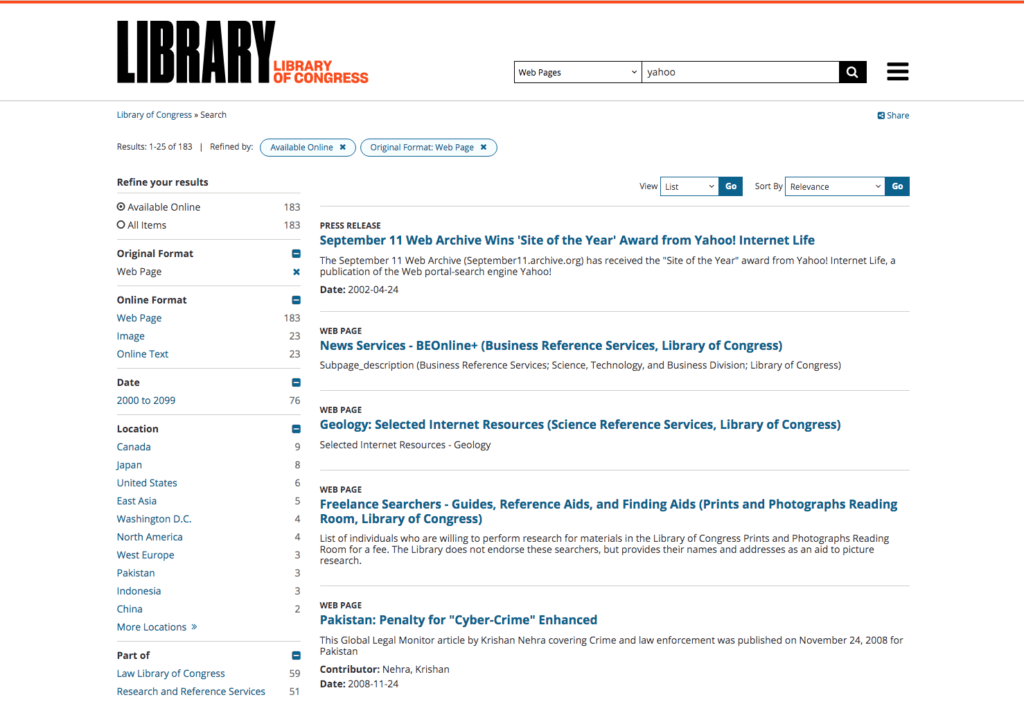Click the 'Date: 2002-04-24' text

pyautogui.click(x=359, y=289)
